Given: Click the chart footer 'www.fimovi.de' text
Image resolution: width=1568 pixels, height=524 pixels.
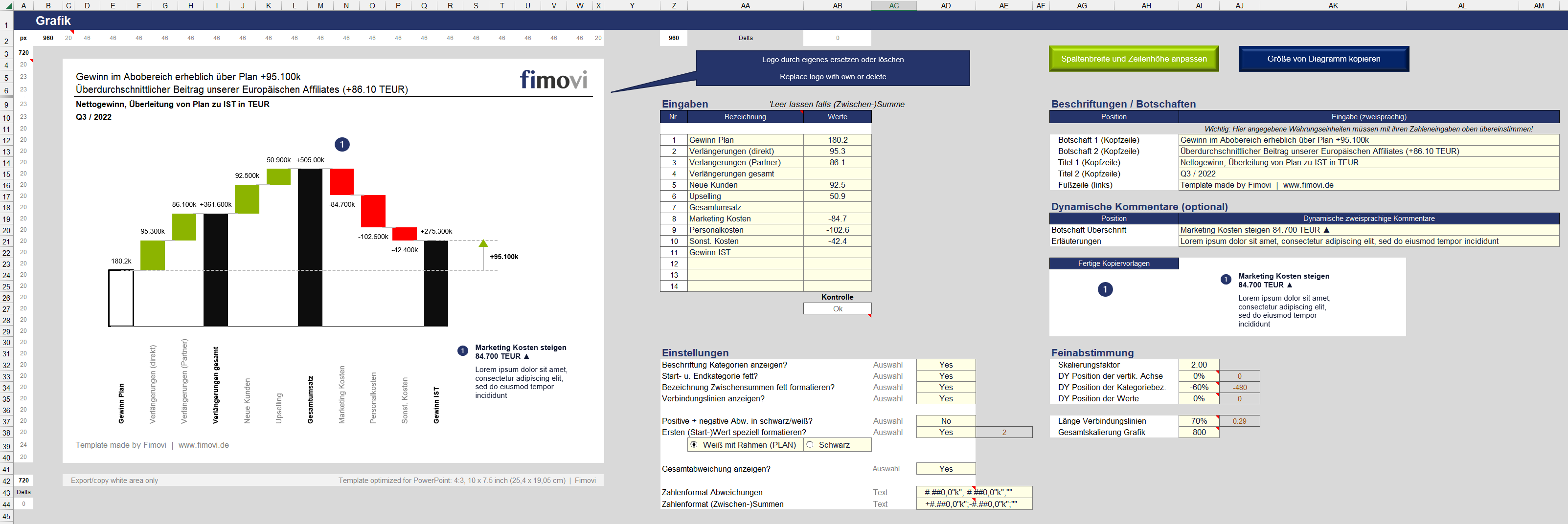Looking at the screenshot, I should [204, 445].
